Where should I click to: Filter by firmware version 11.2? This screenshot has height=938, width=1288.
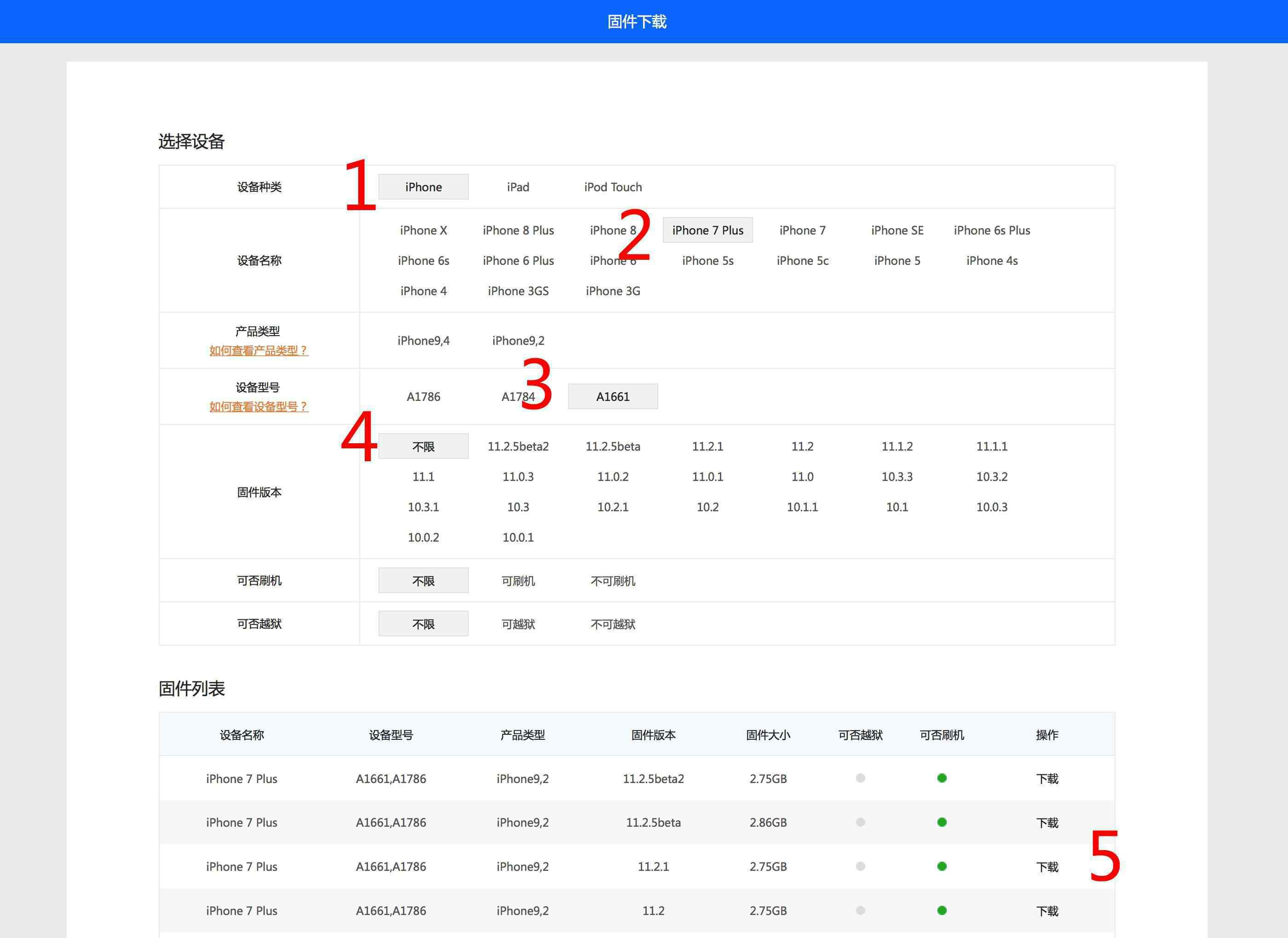point(802,446)
